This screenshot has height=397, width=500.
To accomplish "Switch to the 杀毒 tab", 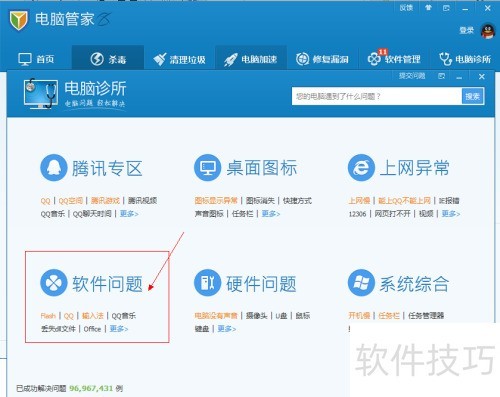I will coord(108,59).
